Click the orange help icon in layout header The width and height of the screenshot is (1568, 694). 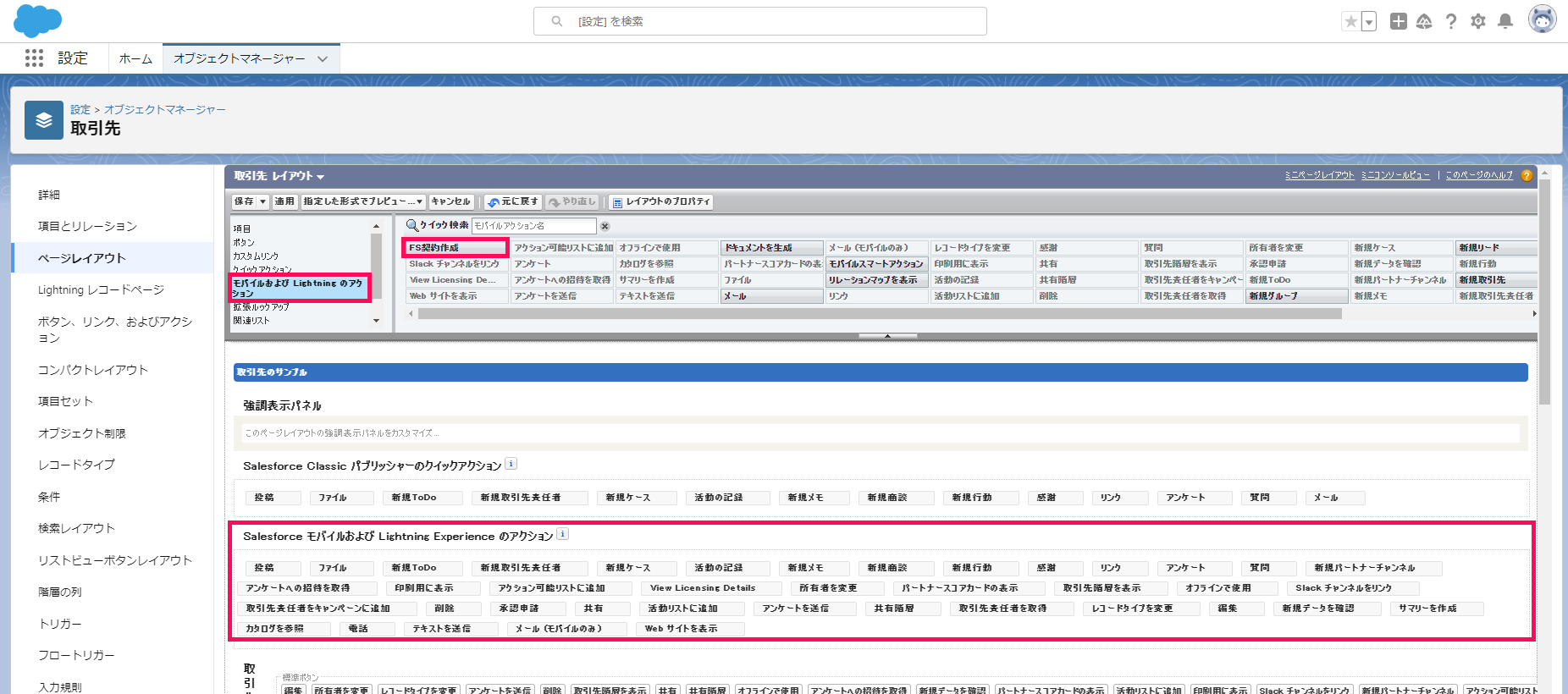pyautogui.click(x=1527, y=175)
